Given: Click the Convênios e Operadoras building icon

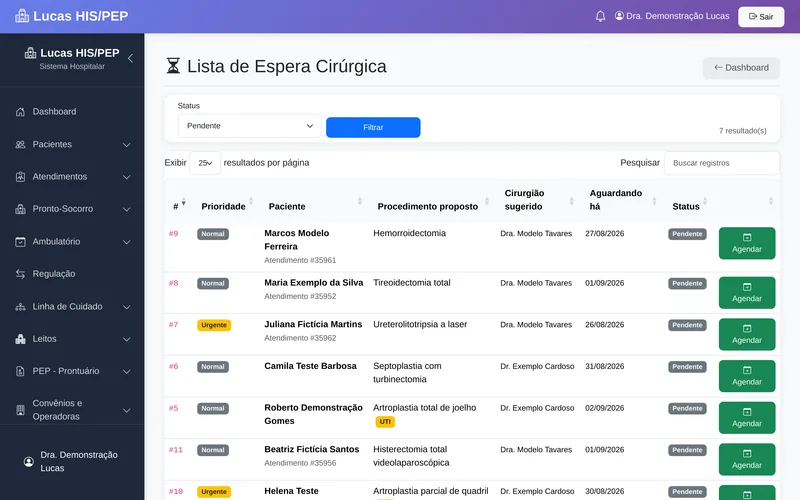Looking at the screenshot, I should tap(20, 410).
